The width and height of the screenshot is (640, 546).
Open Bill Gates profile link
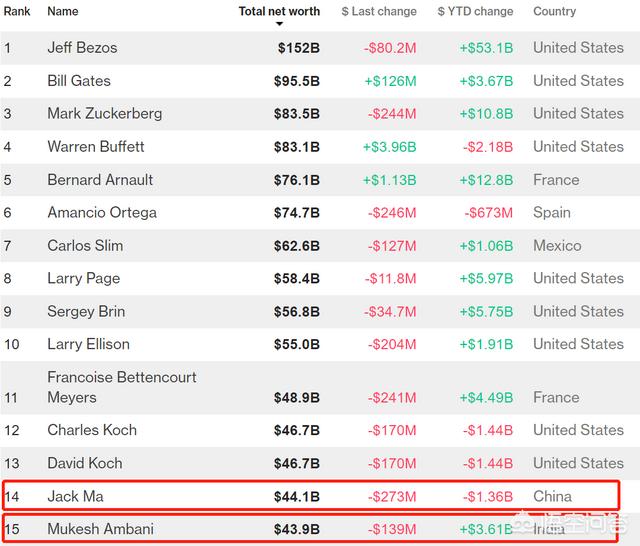79,80
